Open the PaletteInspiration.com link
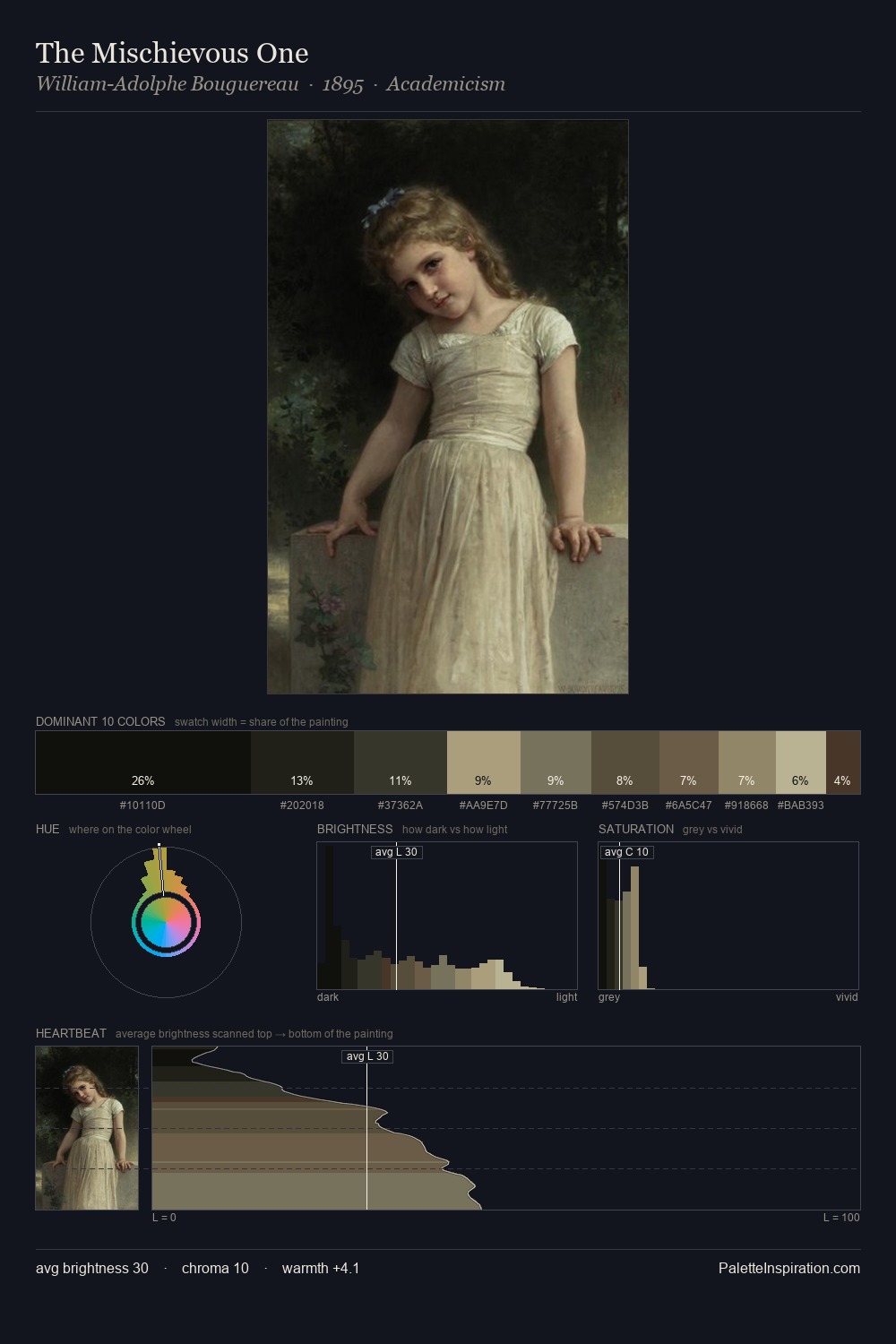896x1344 pixels. 789,1268
